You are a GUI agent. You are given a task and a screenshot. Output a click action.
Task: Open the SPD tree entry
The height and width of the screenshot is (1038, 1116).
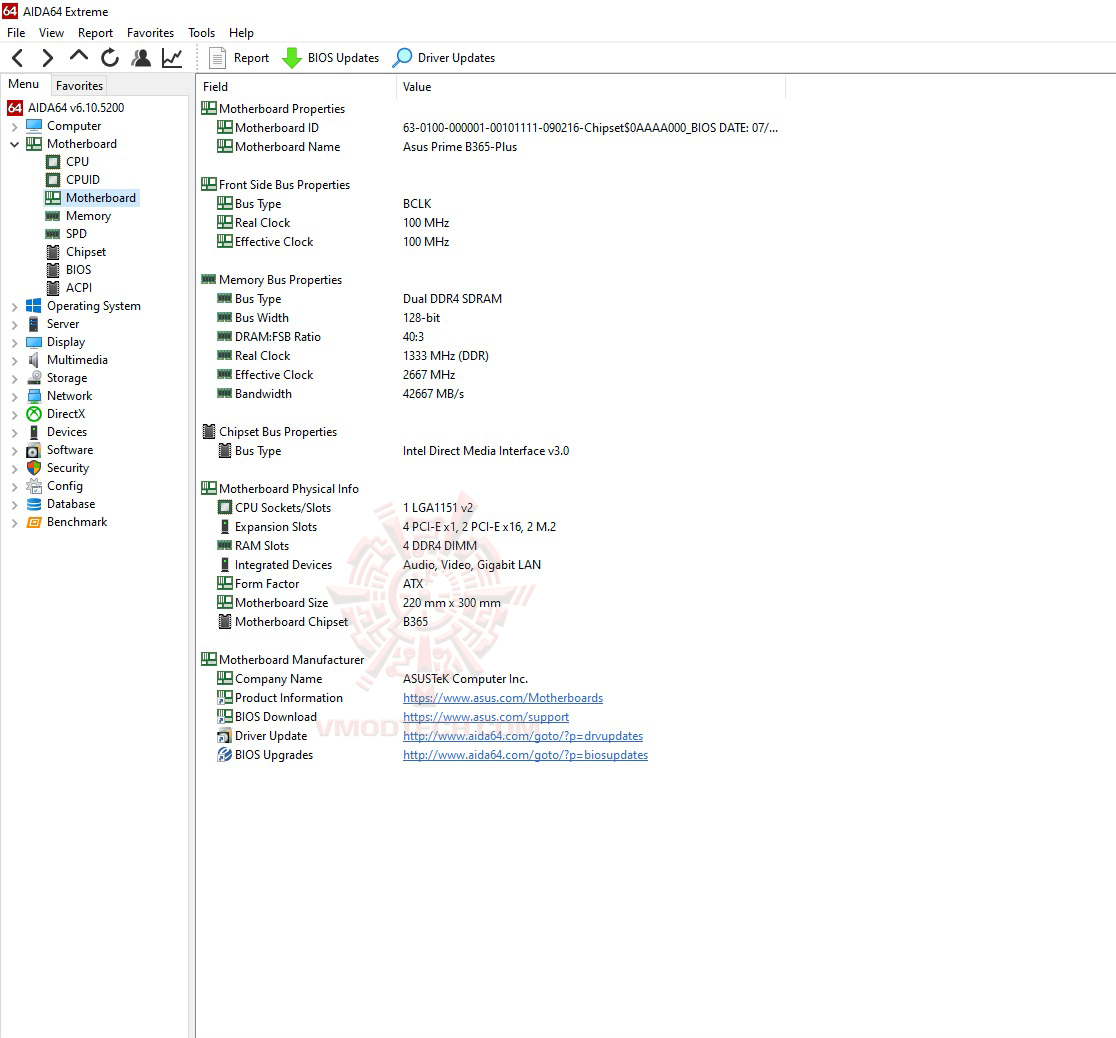pos(76,234)
